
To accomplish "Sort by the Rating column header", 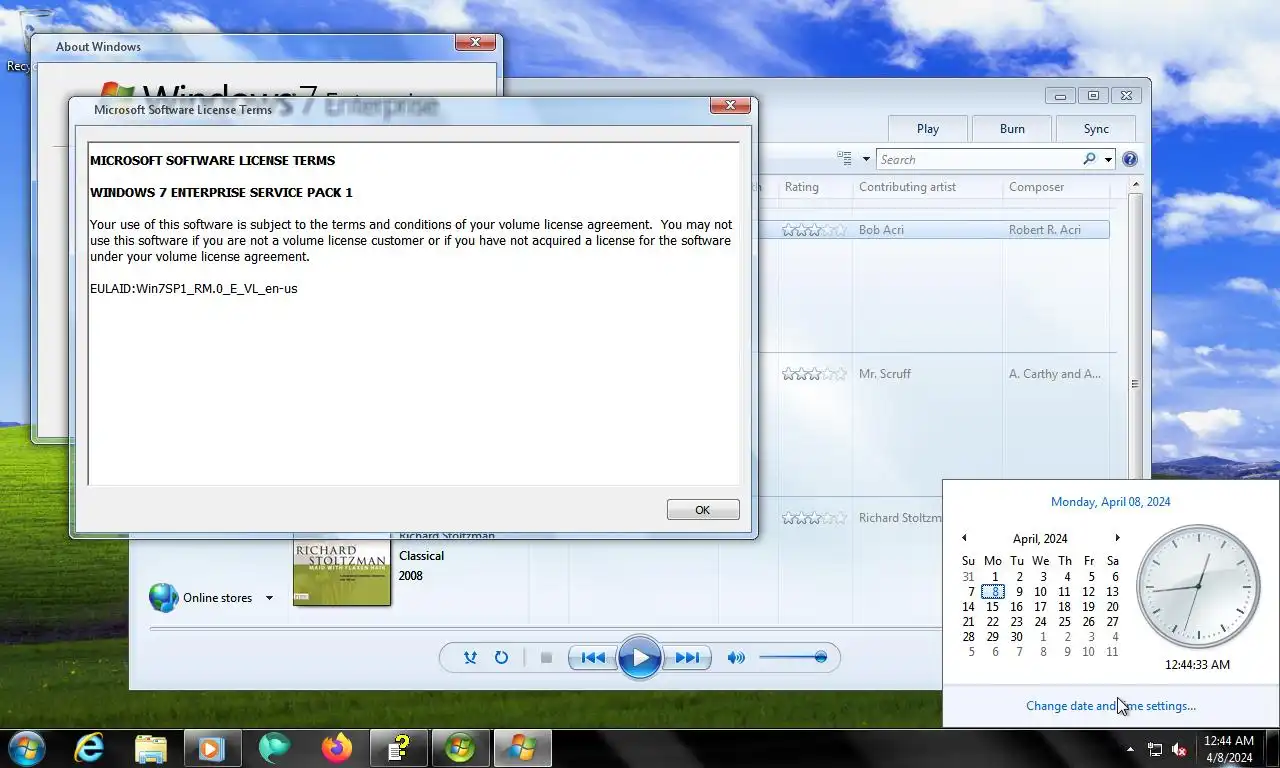I will 801,187.
